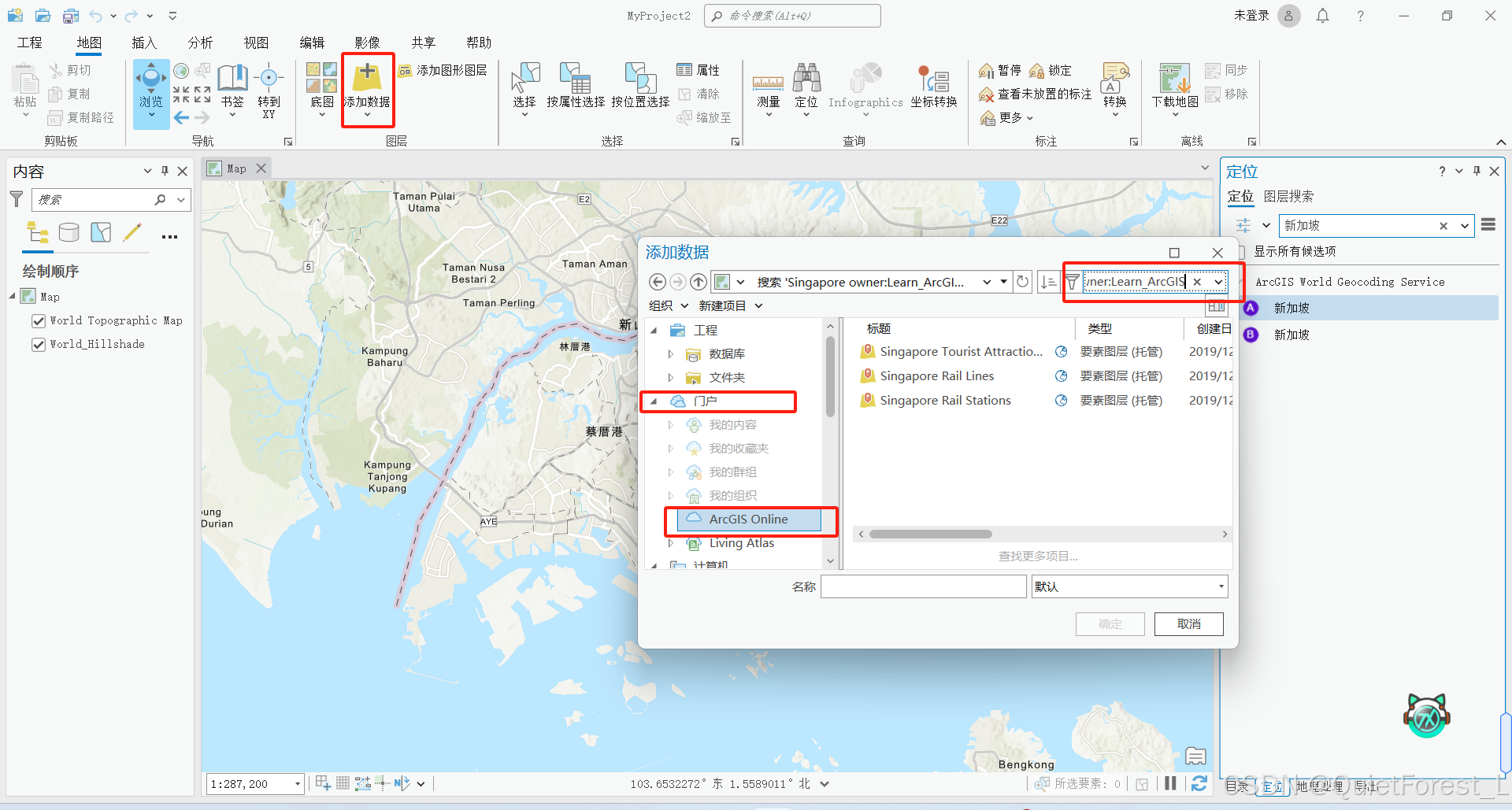Select Singapore Rail Stations item
The height and width of the screenshot is (810, 1512).
(x=945, y=400)
